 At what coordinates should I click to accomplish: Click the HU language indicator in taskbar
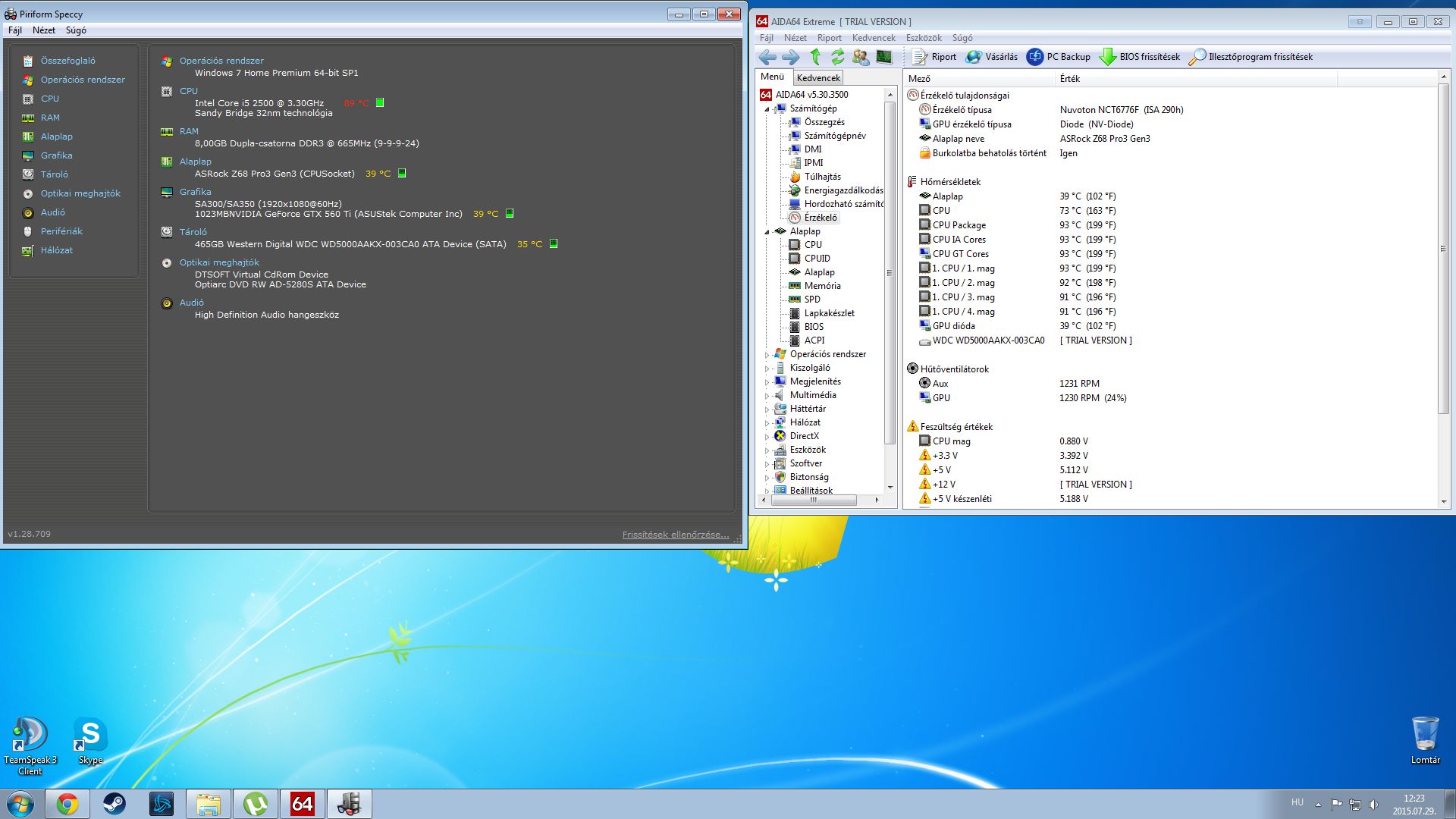(x=1298, y=802)
